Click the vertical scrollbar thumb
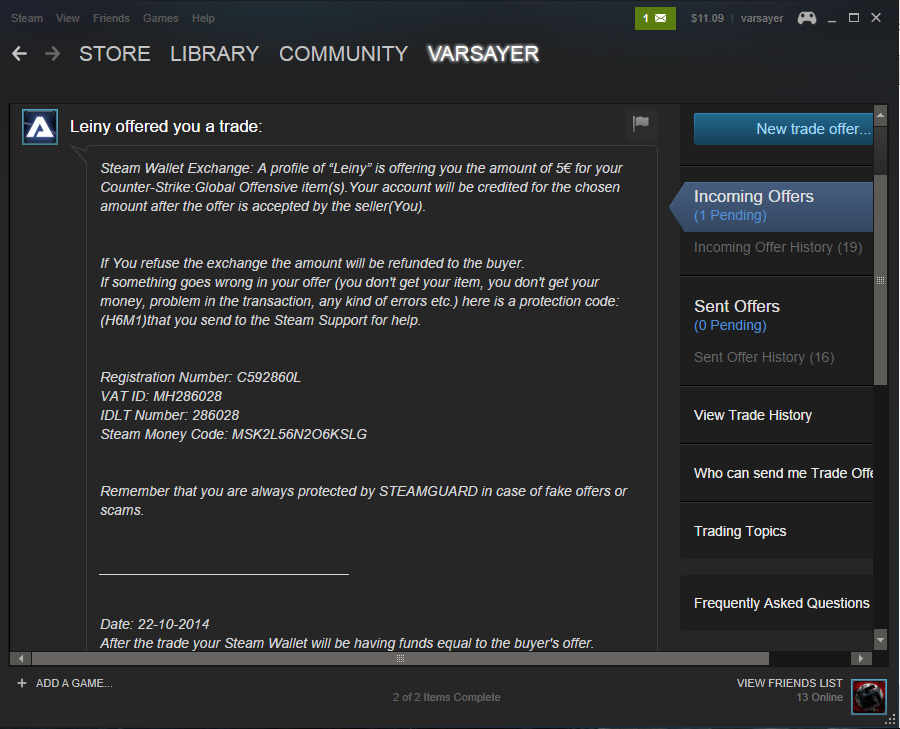This screenshot has width=900, height=729. coord(880,280)
